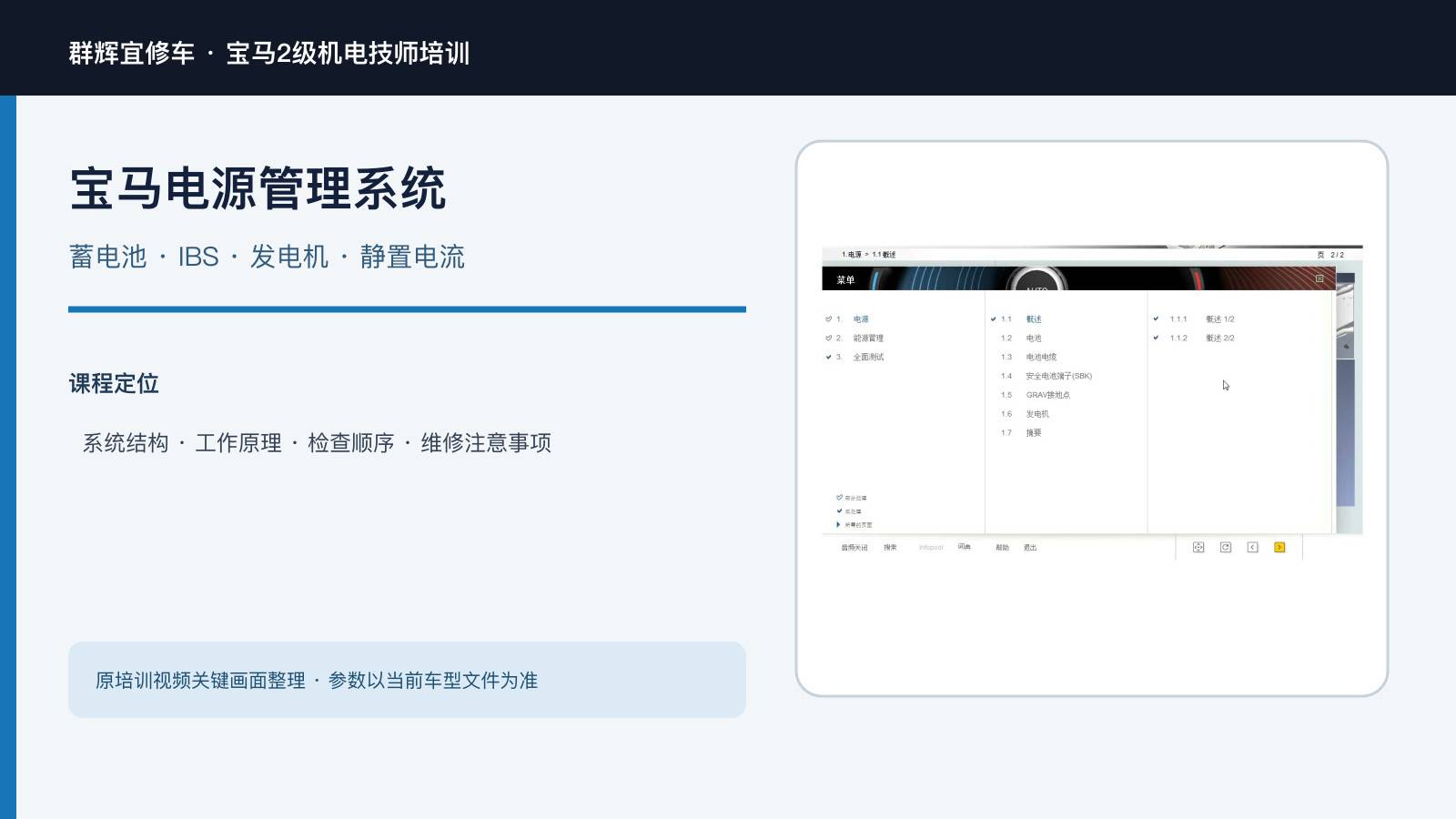Viewport: 1456px width, 819px height.
Task: Click the 课程定位 heading
Action: [x=114, y=383]
